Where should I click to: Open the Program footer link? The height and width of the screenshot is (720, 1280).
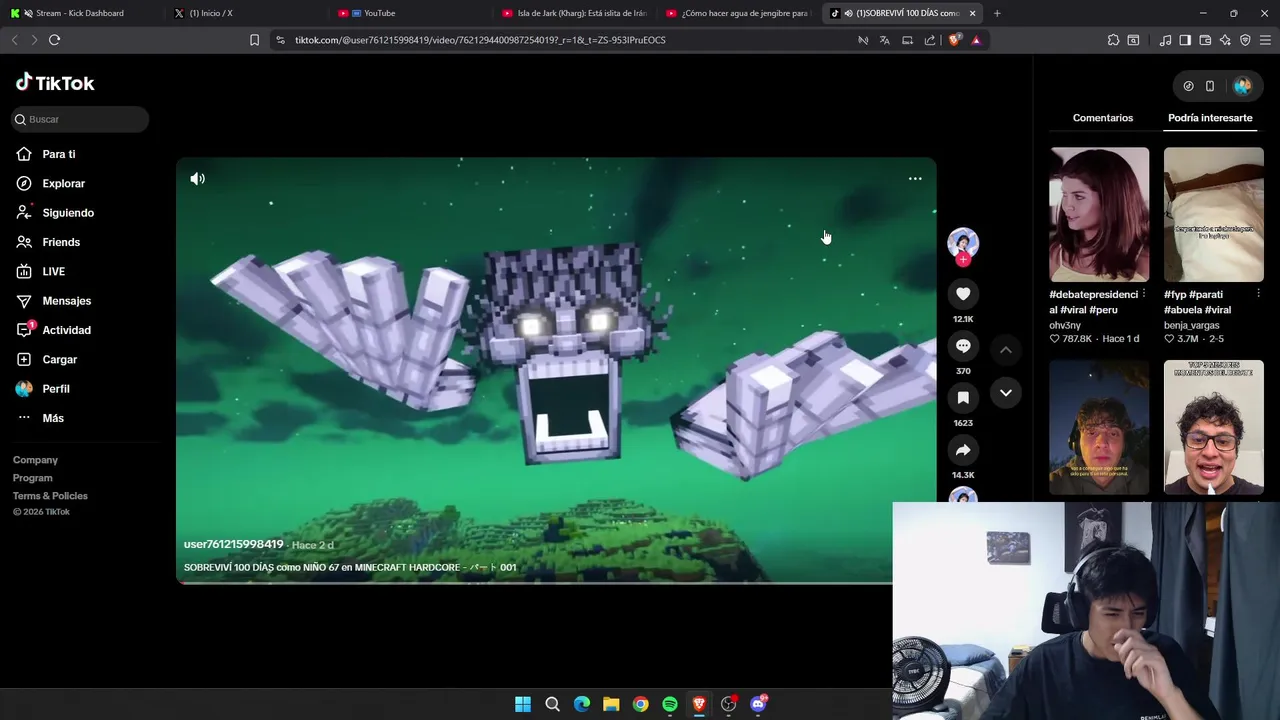tap(32, 478)
